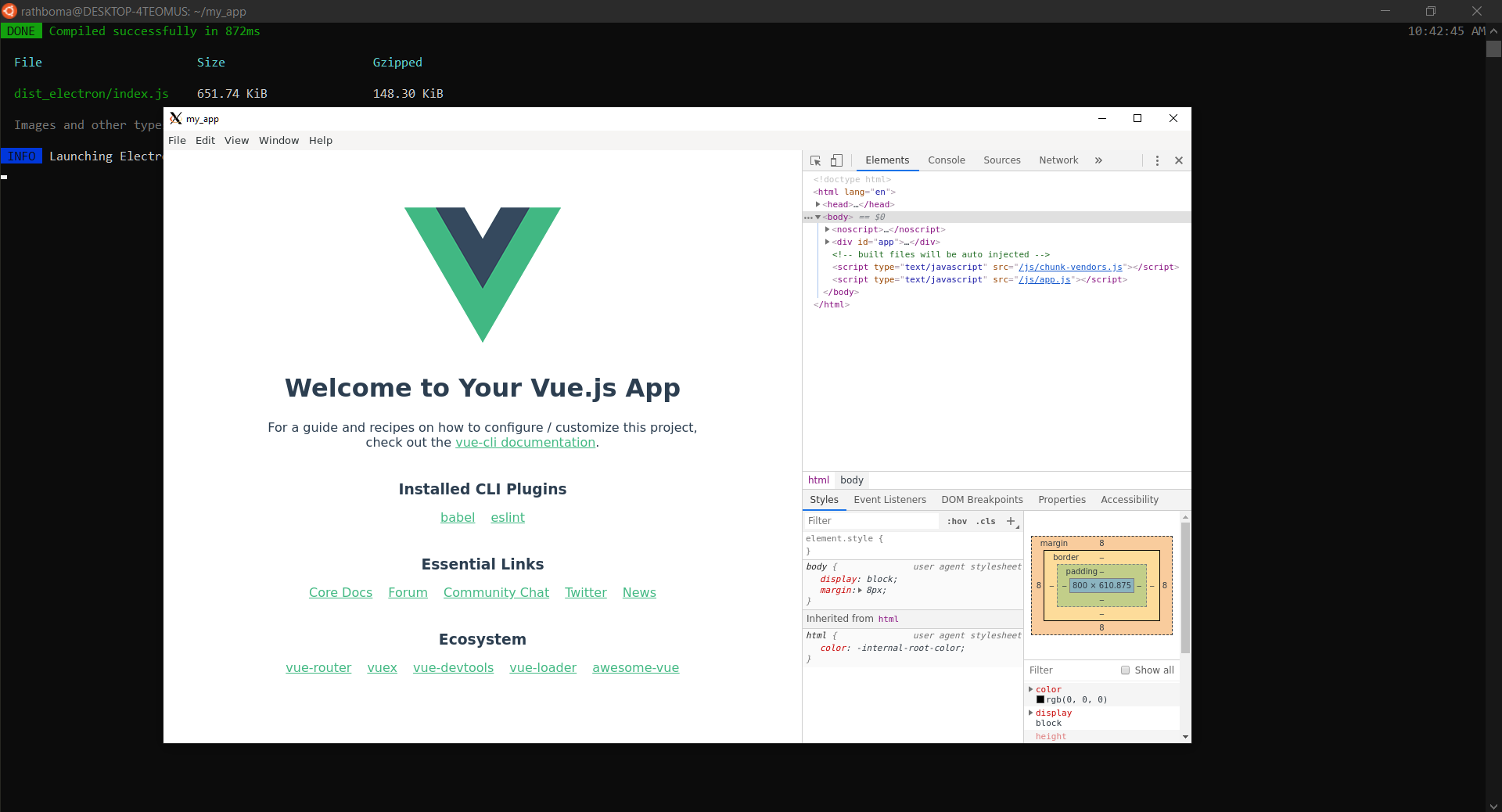Screen dimensions: 1502x812
Task: Click the html inherited-from link
Action: (x=888, y=620)
